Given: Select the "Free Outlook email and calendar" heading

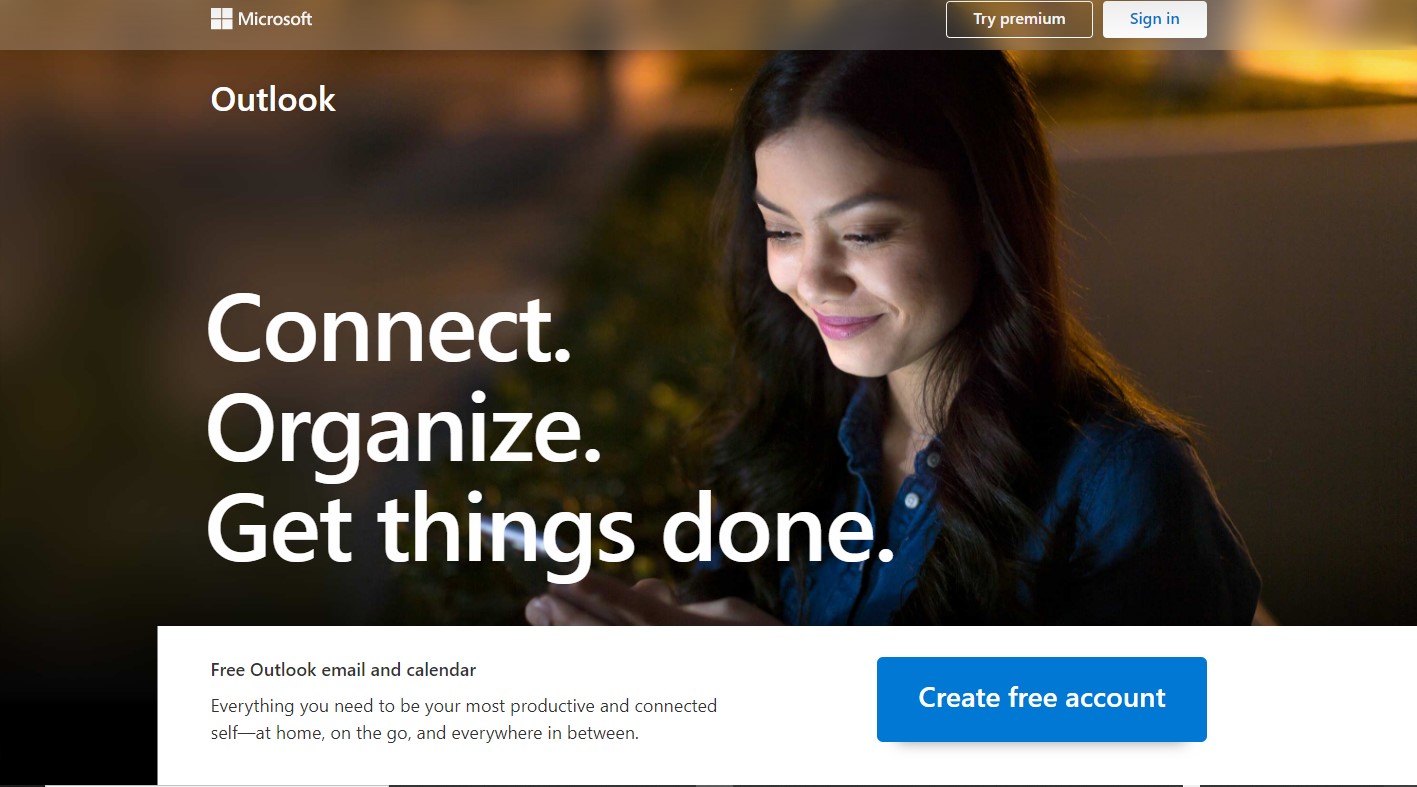Looking at the screenshot, I should pyautogui.click(x=343, y=670).
